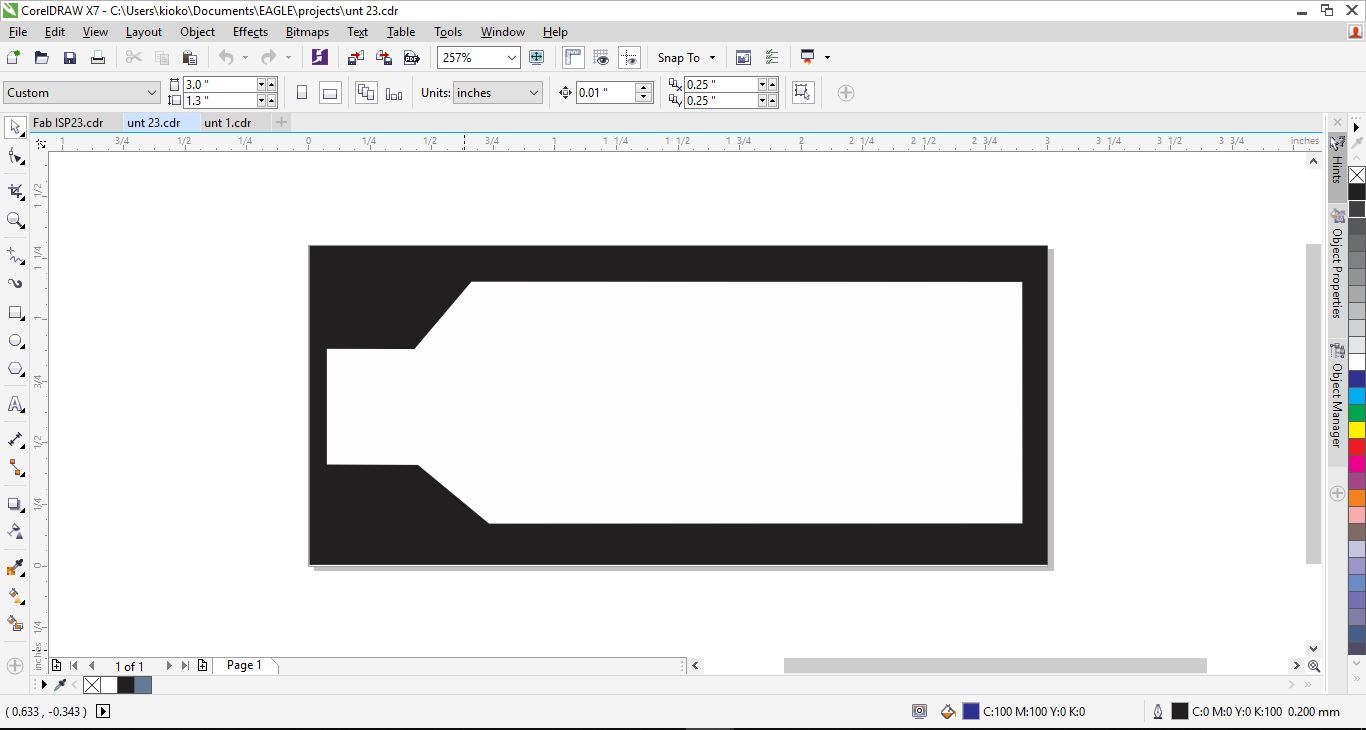This screenshot has height=730, width=1366.
Task: Create a new document
Action: (x=14, y=58)
